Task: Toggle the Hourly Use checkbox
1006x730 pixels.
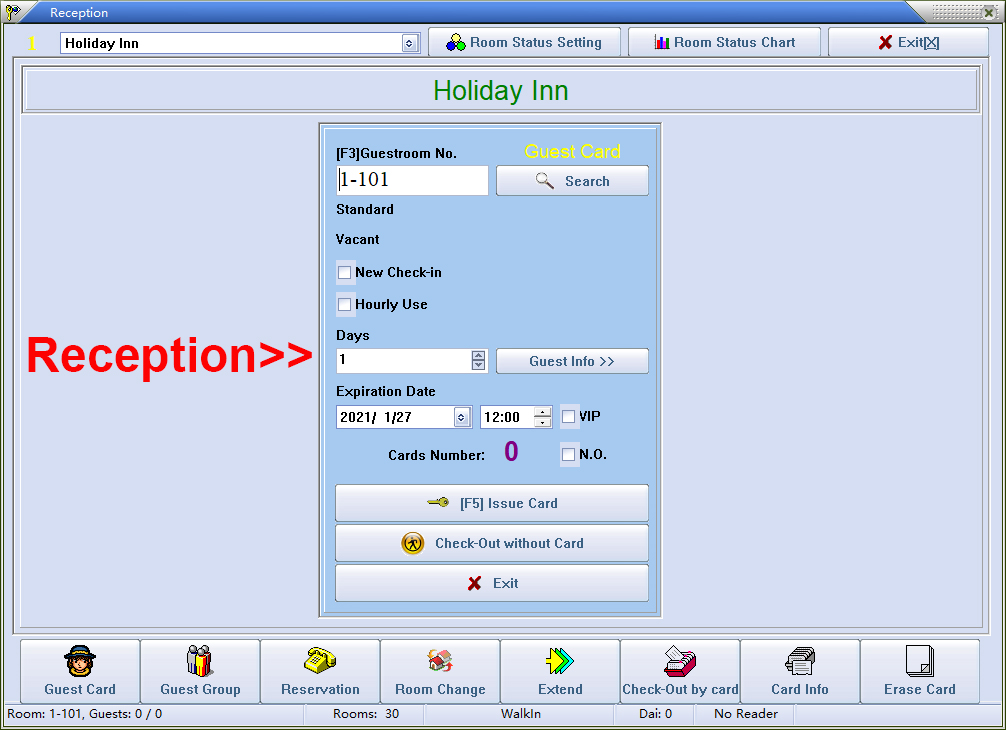Action: click(345, 304)
